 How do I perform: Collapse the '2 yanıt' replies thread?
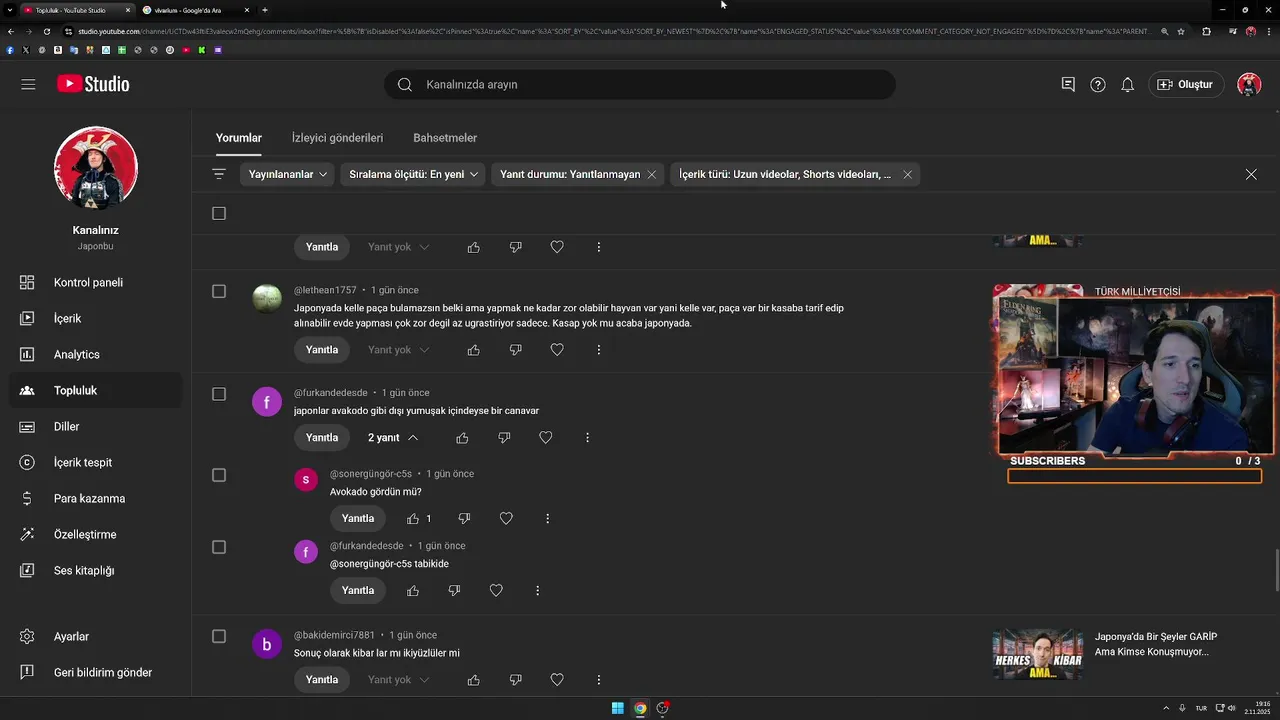pos(393,438)
